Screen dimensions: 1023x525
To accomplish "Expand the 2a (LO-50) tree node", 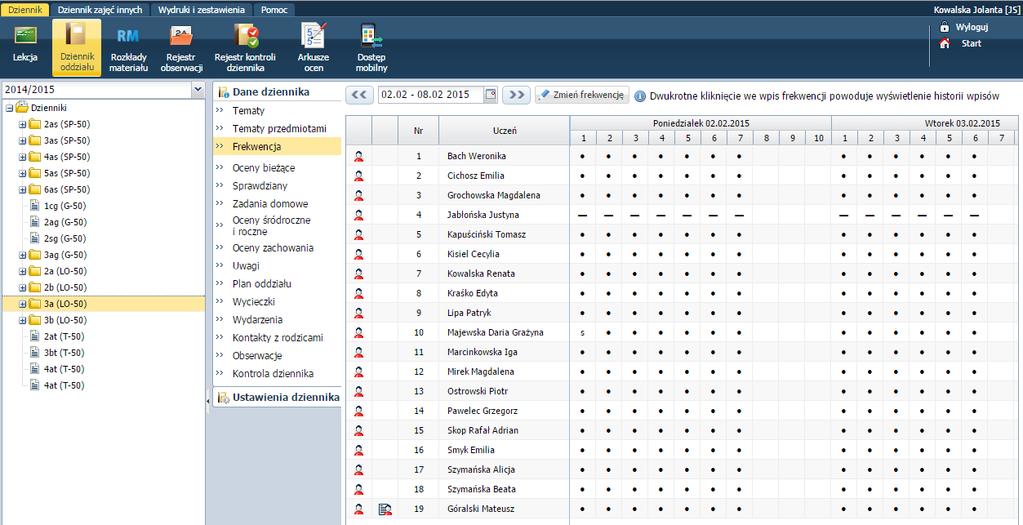I will click(22, 271).
